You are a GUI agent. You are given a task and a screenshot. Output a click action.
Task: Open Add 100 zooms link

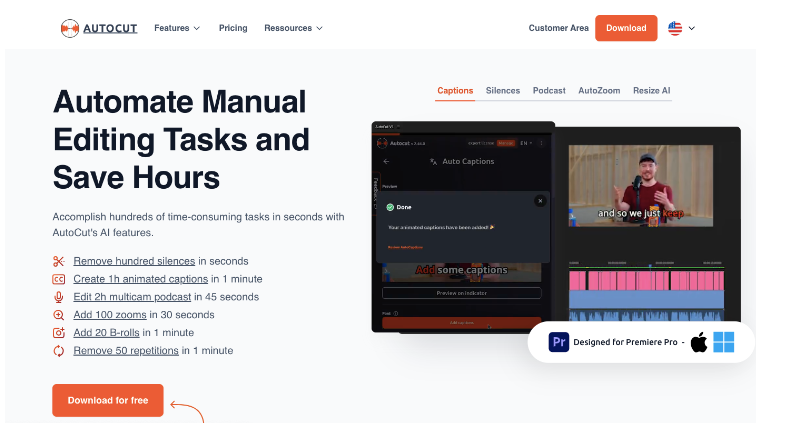[x=110, y=315]
